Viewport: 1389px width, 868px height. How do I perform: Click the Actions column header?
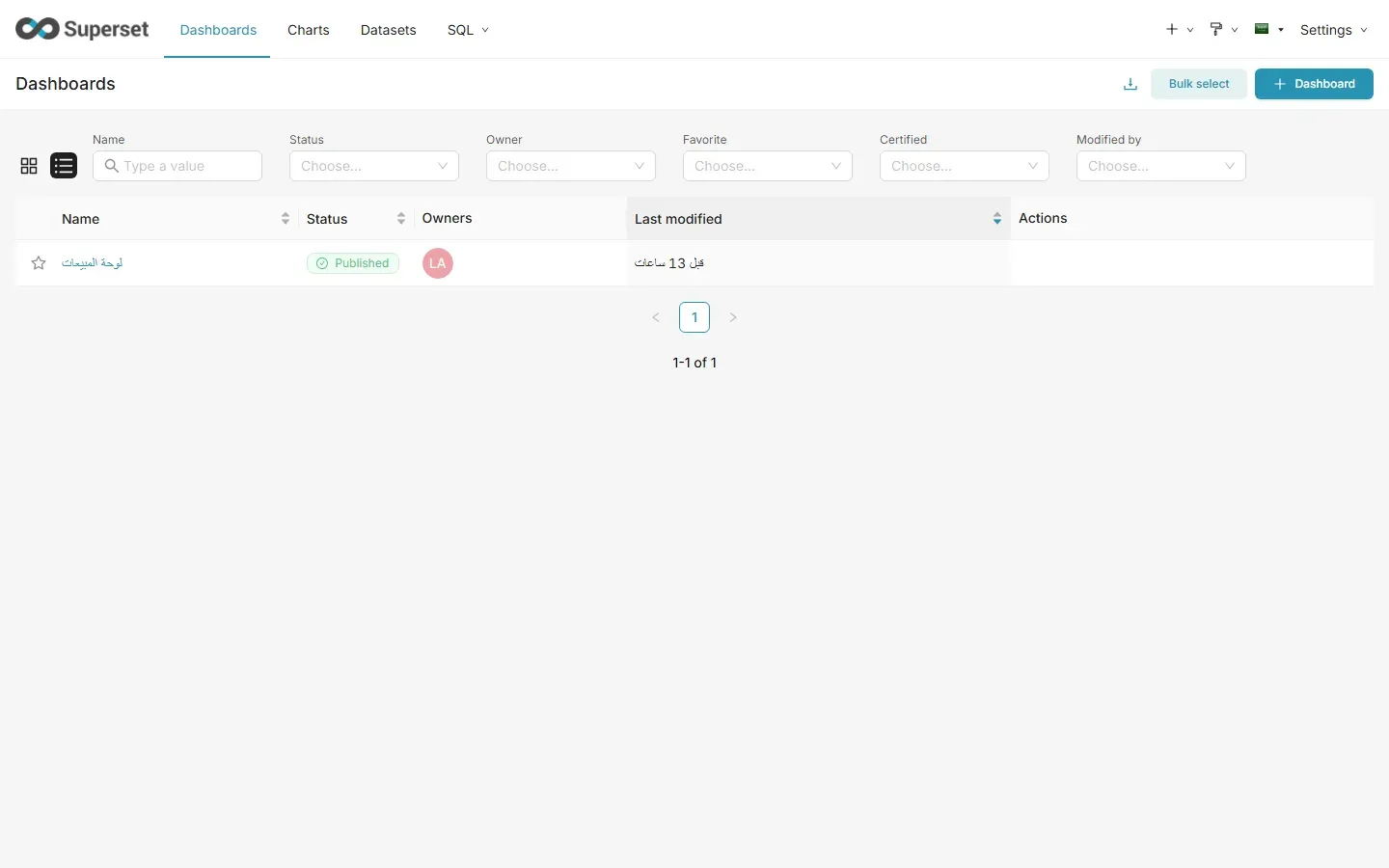point(1043,218)
